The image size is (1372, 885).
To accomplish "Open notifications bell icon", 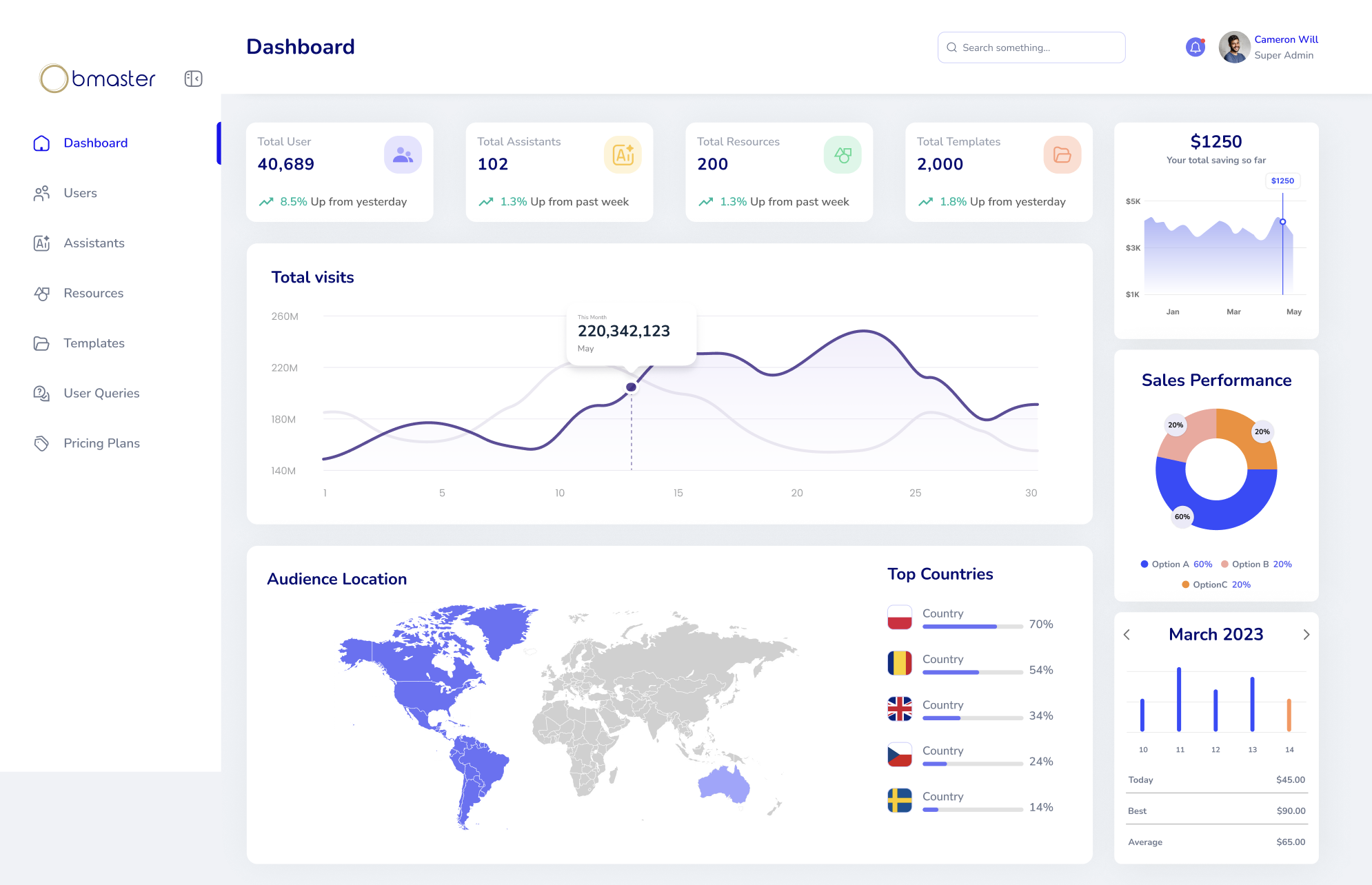I will 1195,48.
